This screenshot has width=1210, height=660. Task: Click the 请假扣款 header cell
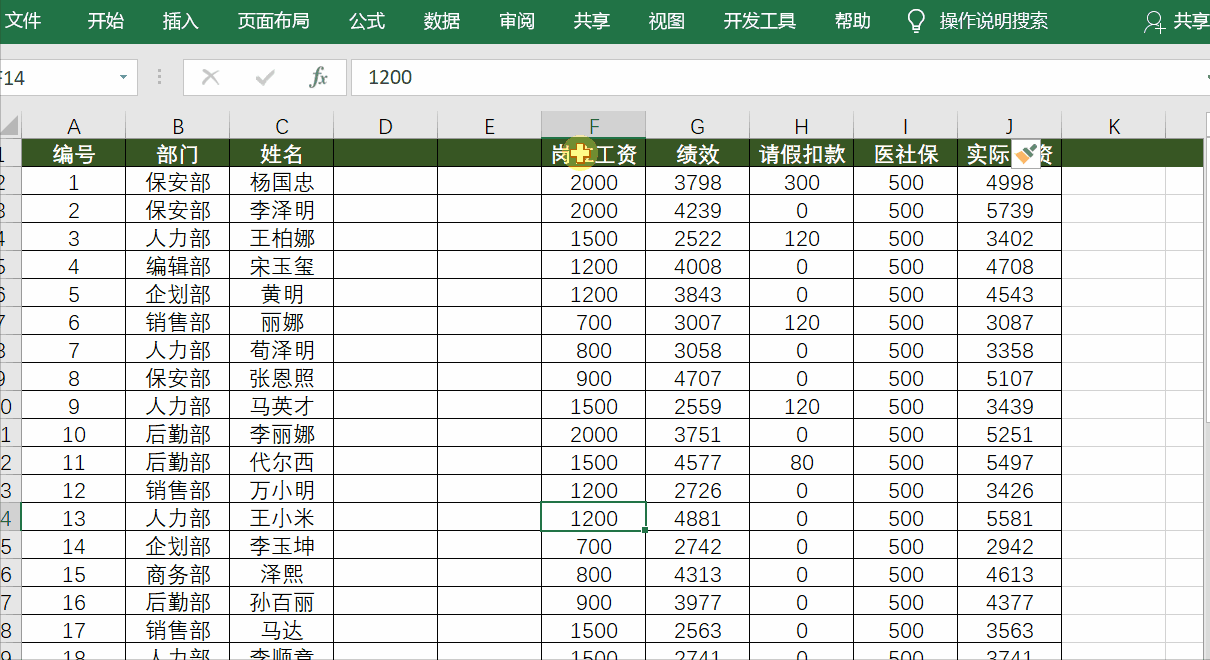pos(802,154)
